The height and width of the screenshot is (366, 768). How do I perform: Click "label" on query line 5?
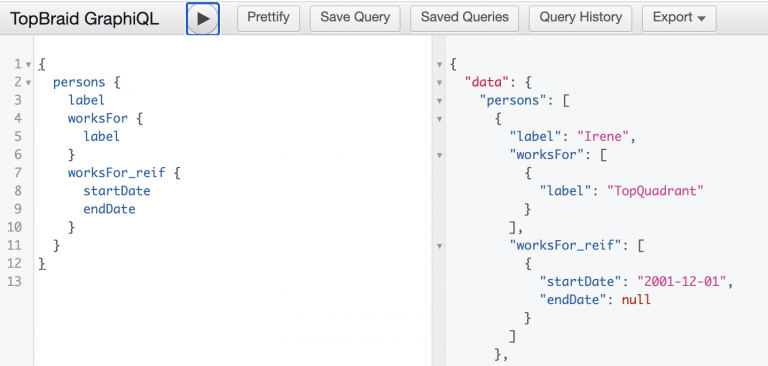[101, 136]
